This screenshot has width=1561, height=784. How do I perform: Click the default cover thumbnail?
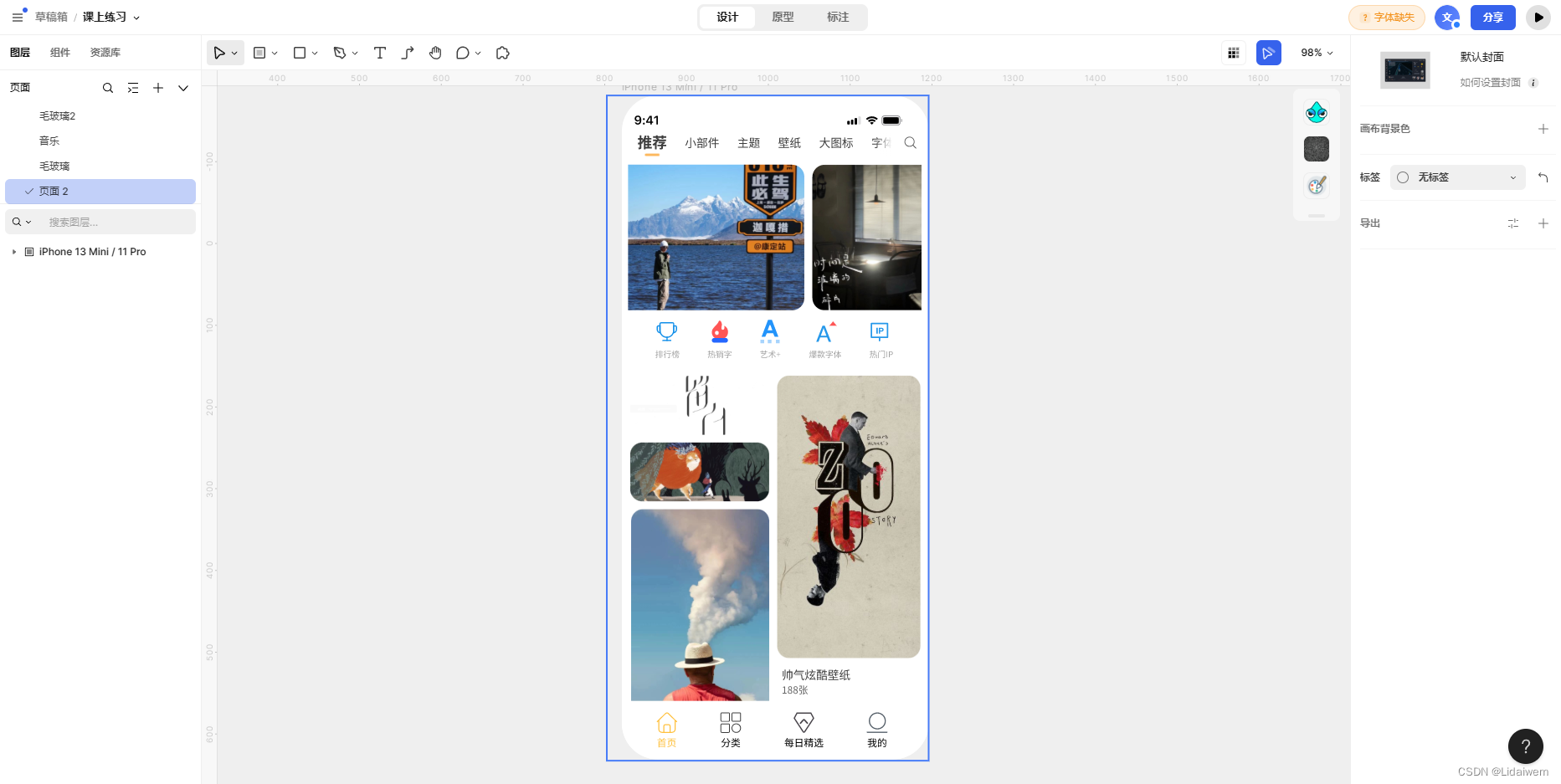(x=1405, y=70)
